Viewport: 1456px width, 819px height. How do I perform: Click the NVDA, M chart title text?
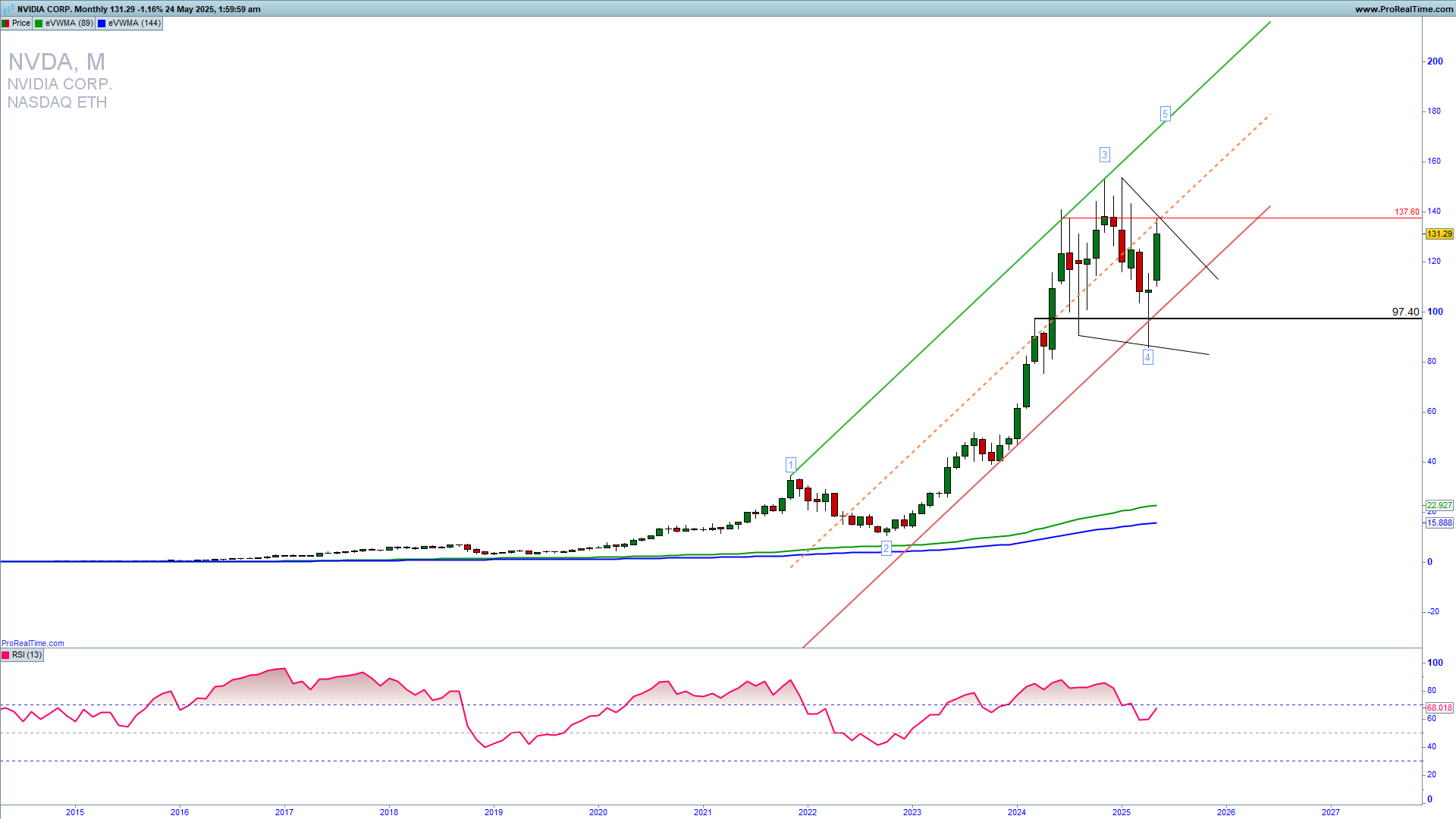point(57,61)
